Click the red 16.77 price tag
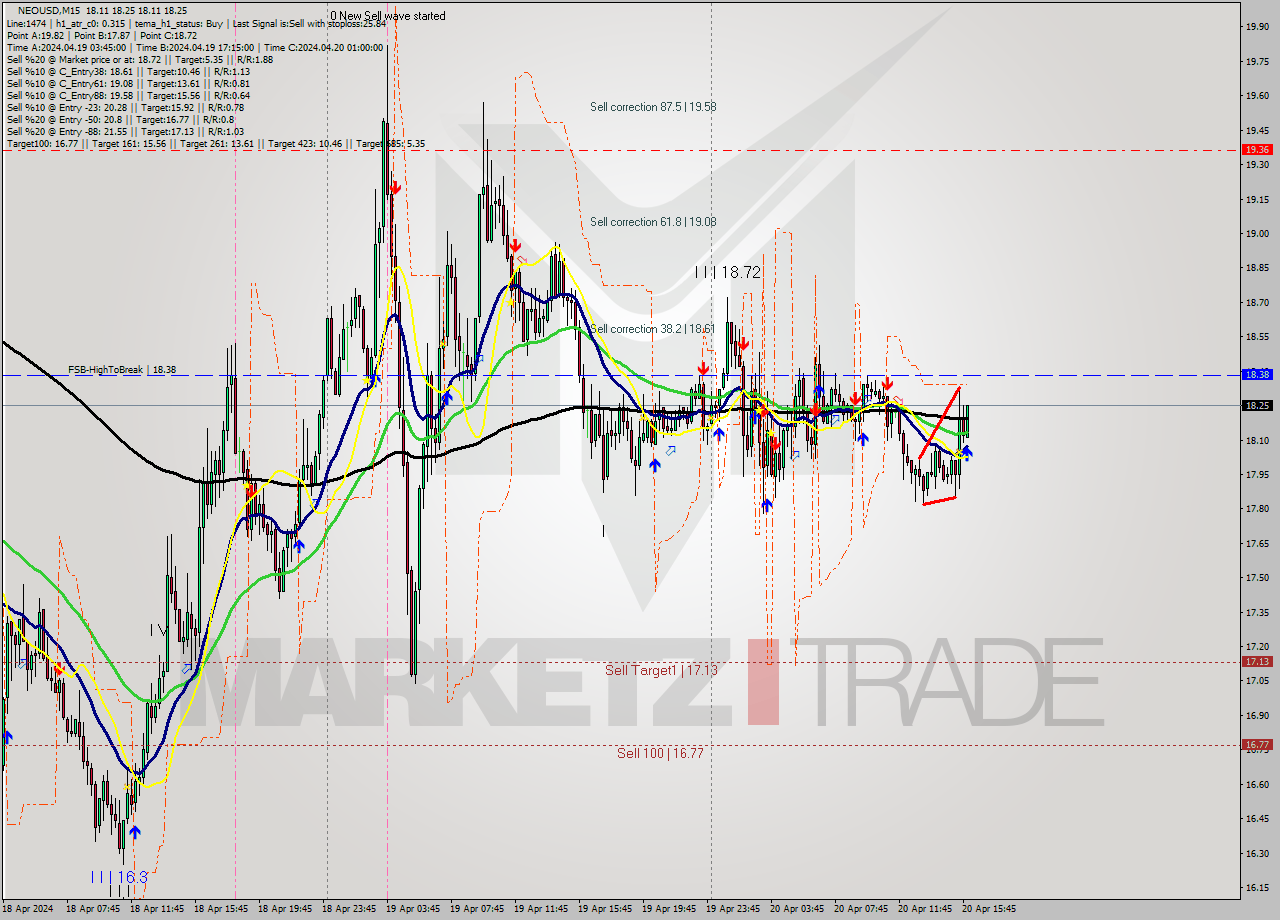 [1256, 745]
